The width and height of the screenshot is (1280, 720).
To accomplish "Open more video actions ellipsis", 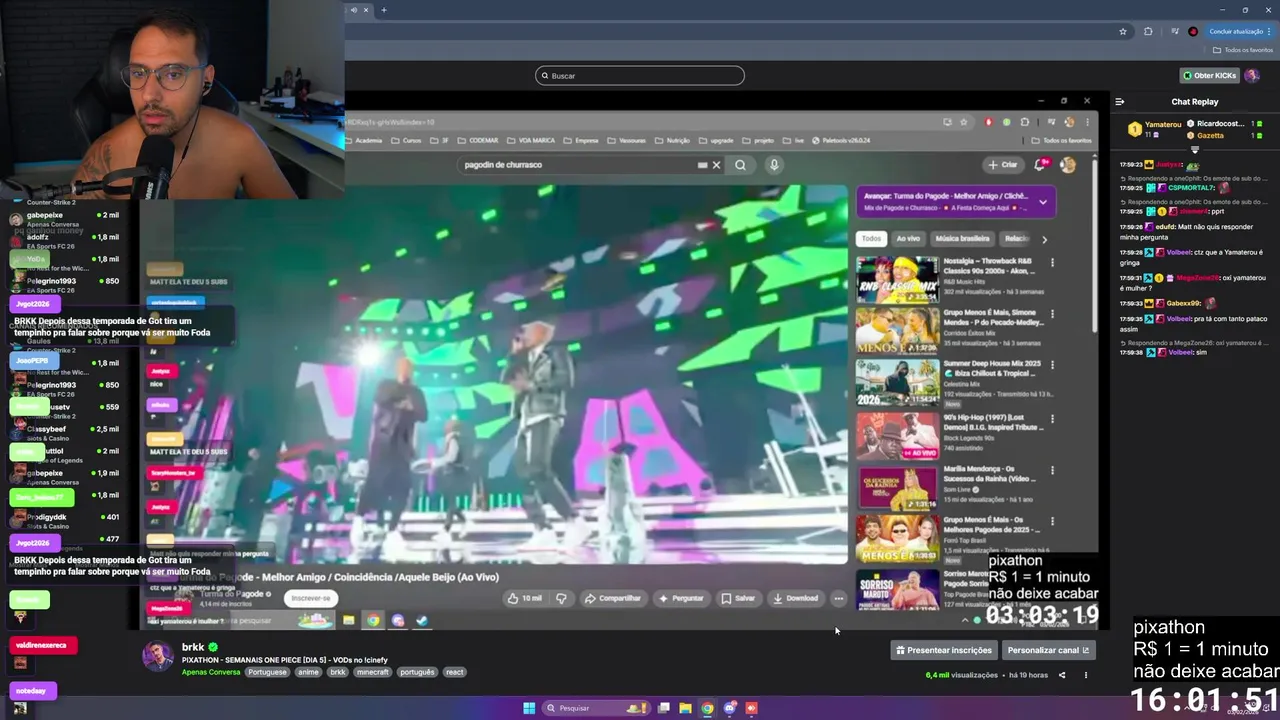I will [838, 598].
